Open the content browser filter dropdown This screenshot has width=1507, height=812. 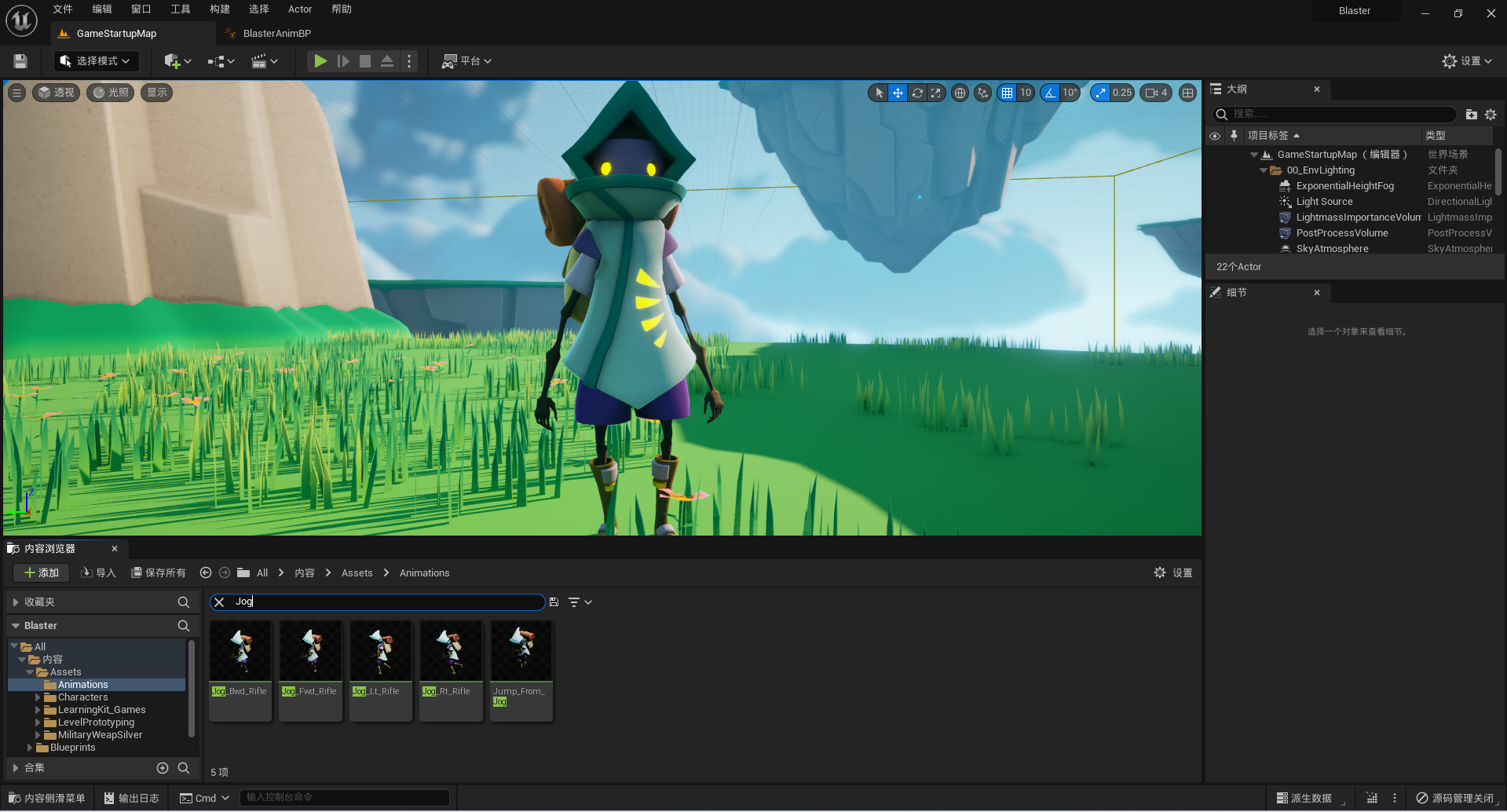tap(580, 602)
